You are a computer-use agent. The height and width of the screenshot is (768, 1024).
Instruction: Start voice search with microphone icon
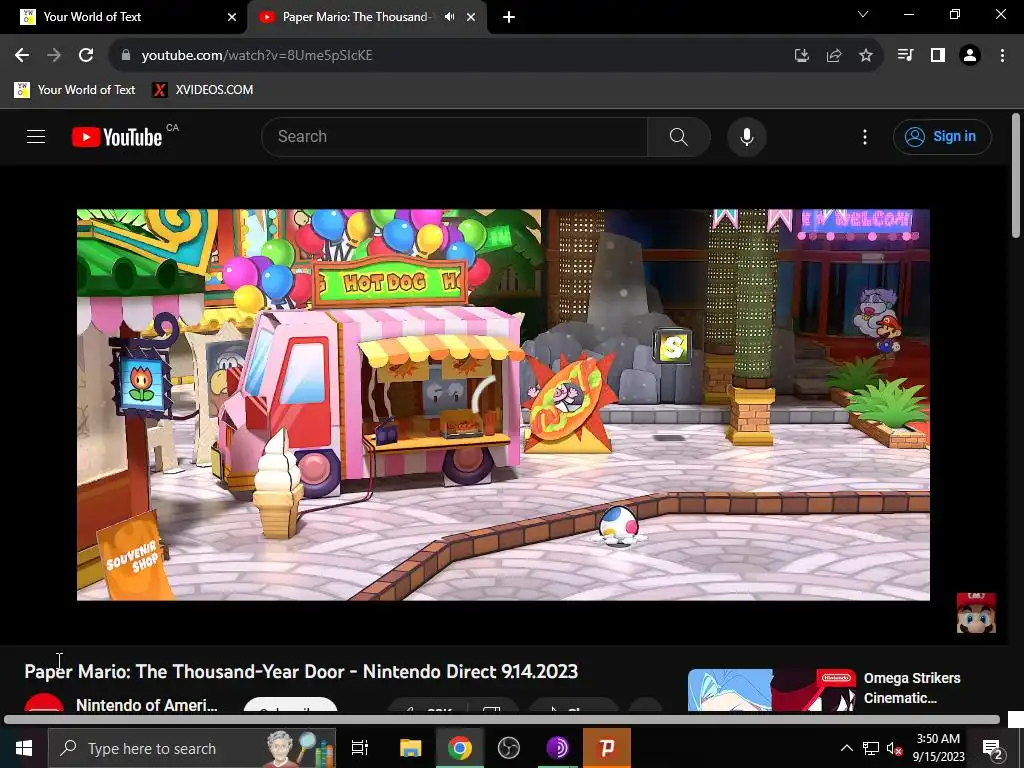point(747,136)
